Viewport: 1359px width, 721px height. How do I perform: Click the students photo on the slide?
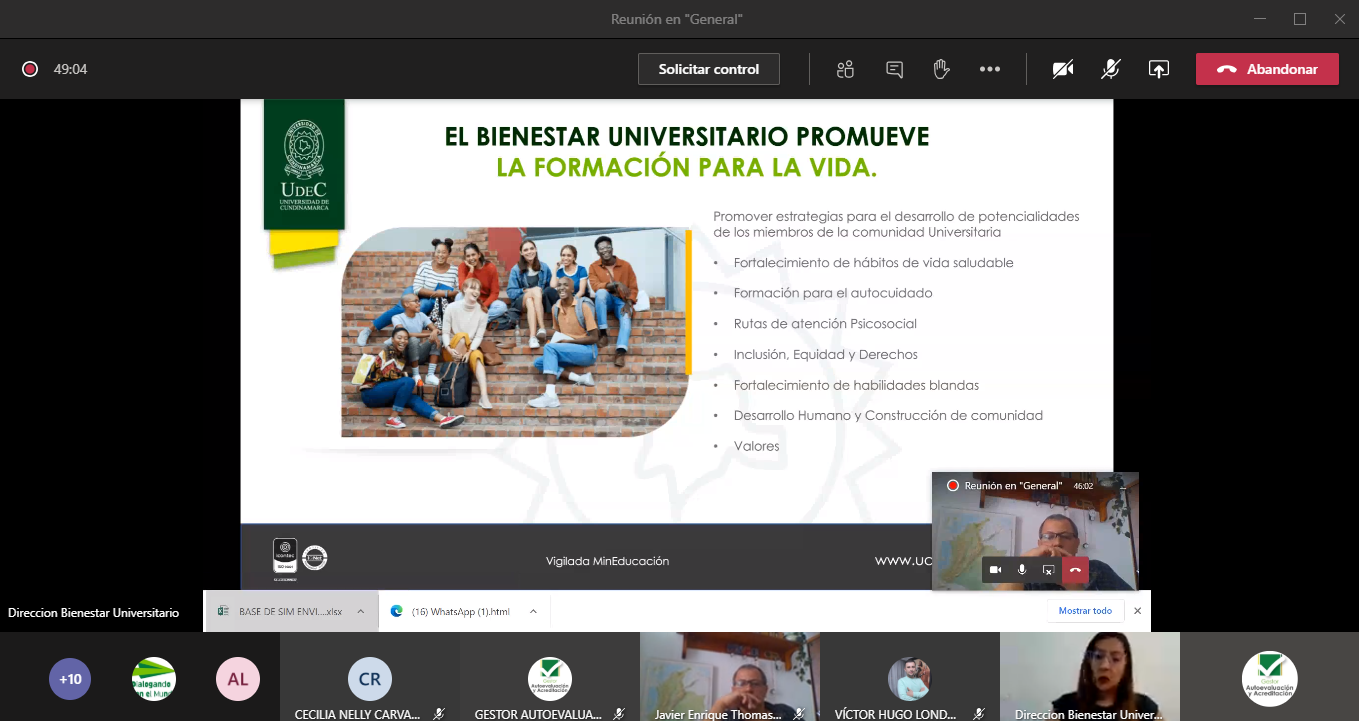[x=515, y=332]
